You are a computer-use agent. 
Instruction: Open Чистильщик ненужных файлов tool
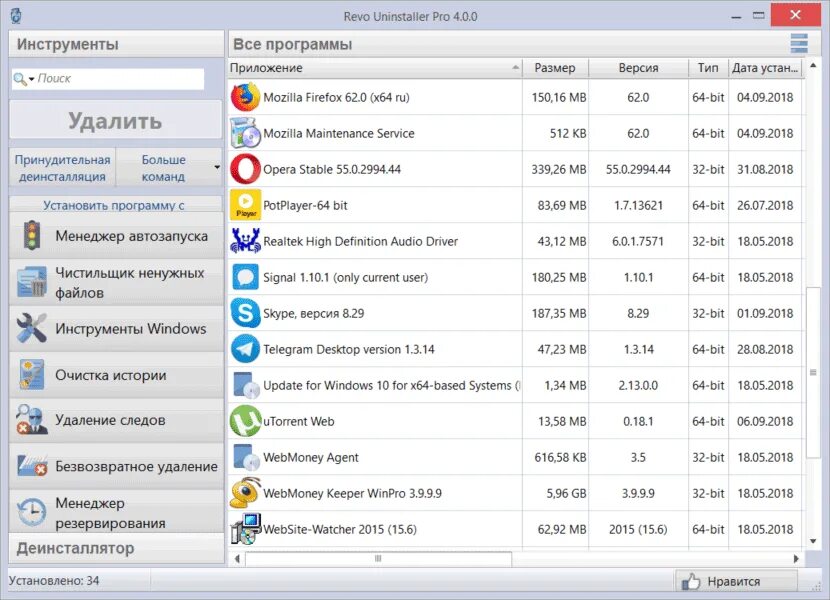click(x=116, y=282)
